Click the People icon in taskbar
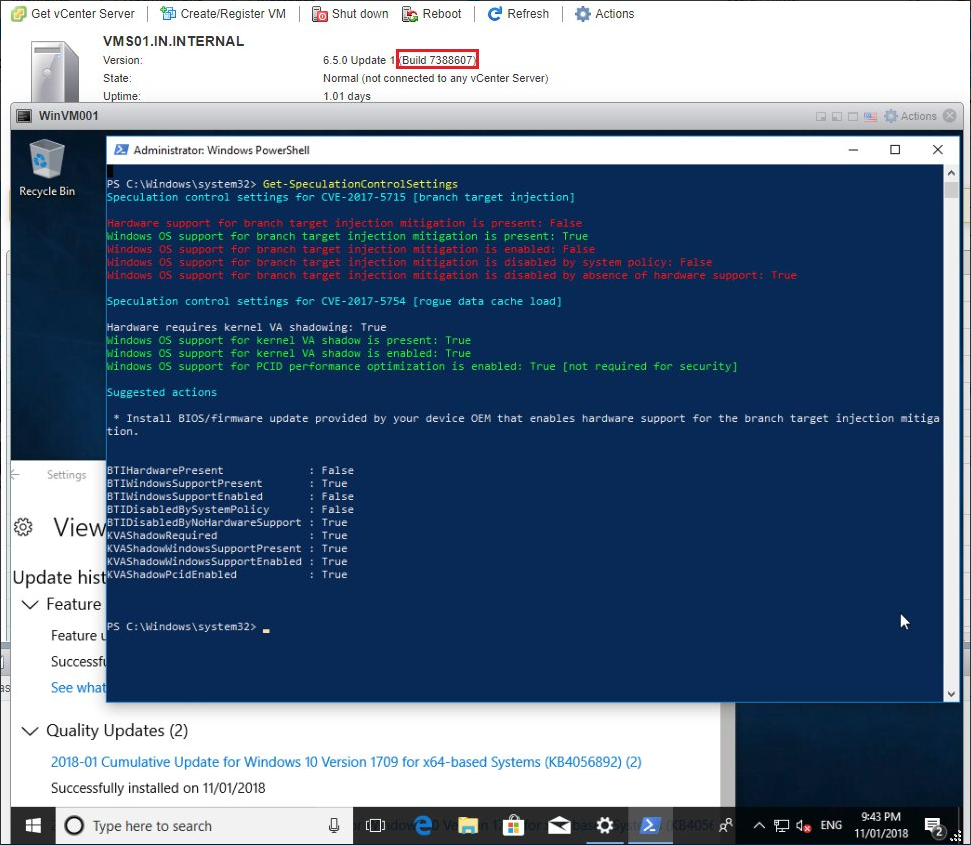 (726, 825)
